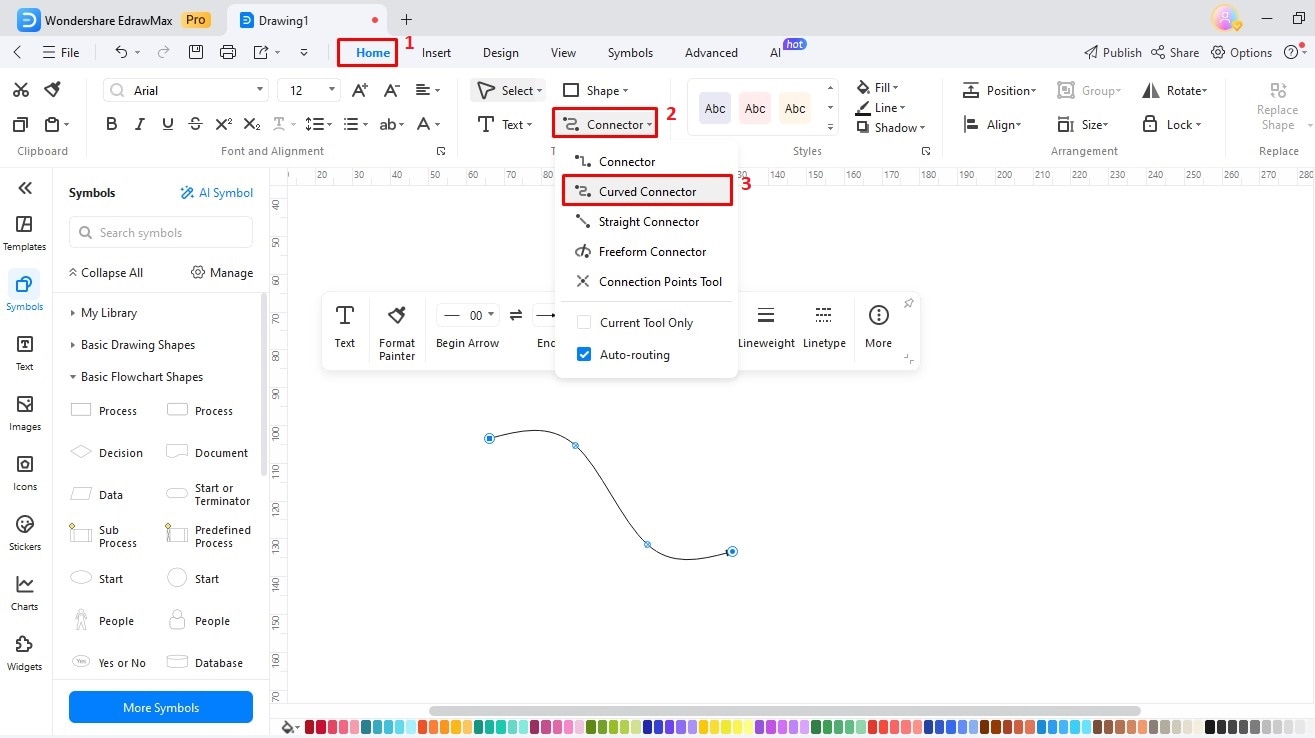Open the Icons sidebar panel
This screenshot has width=1315, height=738.
click(x=25, y=472)
